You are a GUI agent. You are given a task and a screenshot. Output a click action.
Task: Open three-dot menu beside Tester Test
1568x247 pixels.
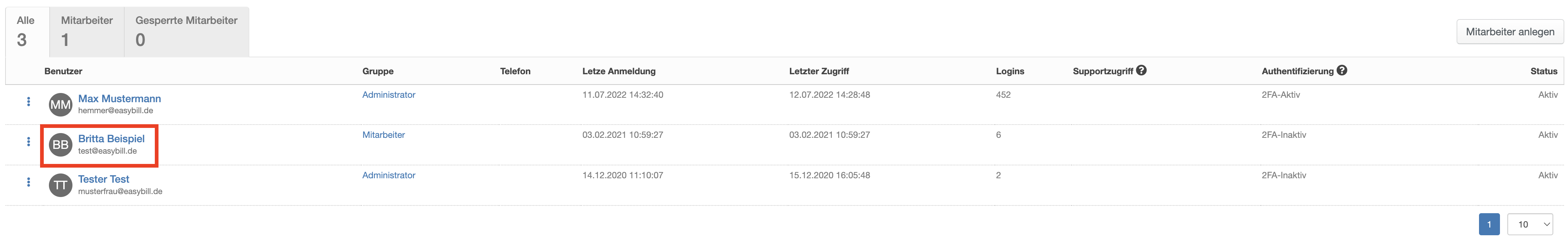point(28,182)
